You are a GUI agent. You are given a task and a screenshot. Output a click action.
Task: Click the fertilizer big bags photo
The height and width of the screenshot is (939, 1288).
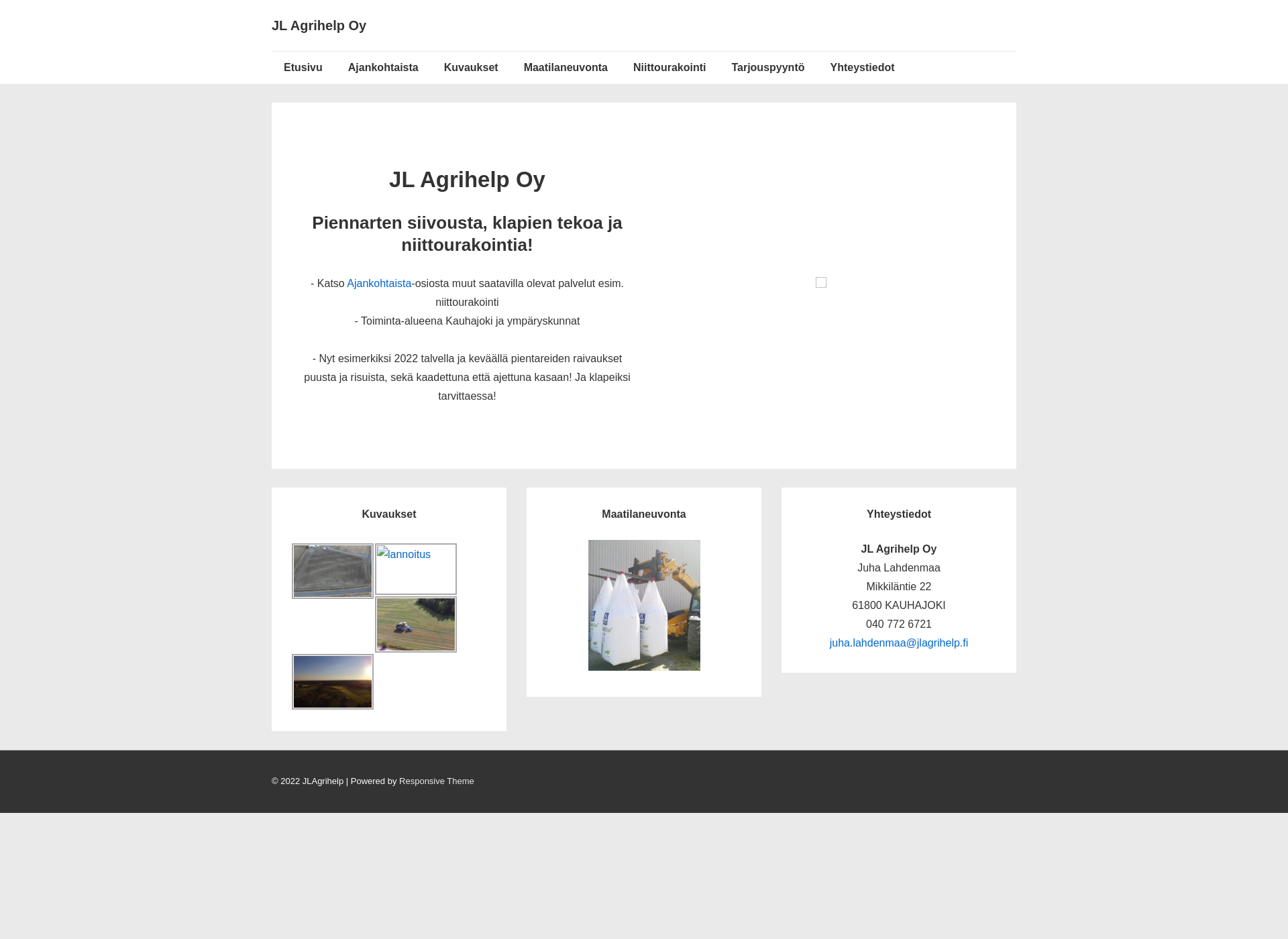pyautogui.click(x=644, y=605)
